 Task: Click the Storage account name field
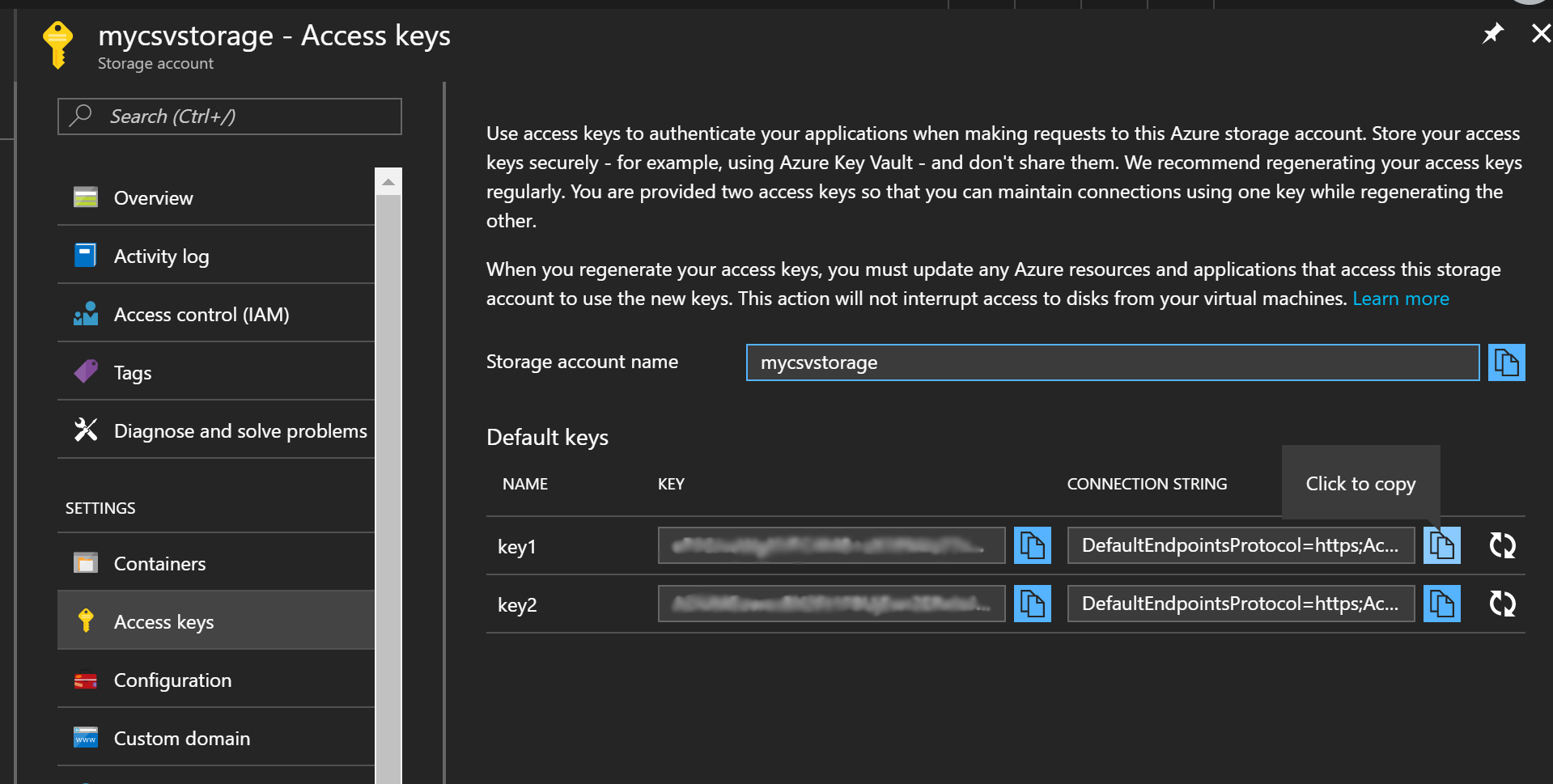(x=1113, y=362)
